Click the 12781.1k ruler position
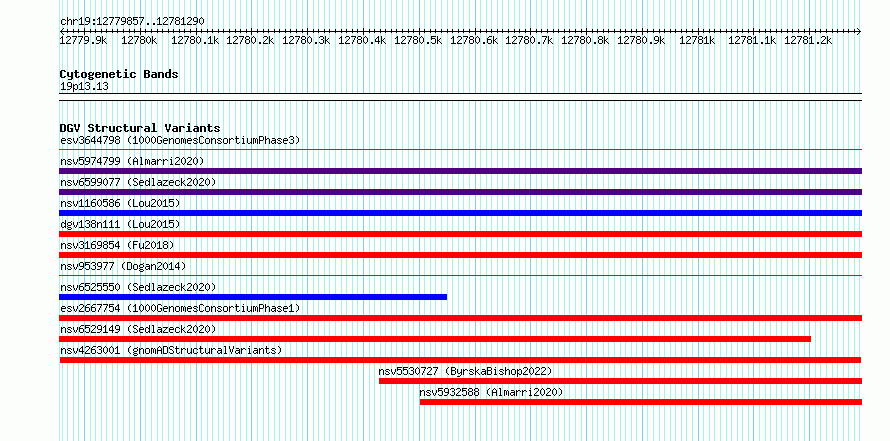The image size is (890, 441). 752,40
